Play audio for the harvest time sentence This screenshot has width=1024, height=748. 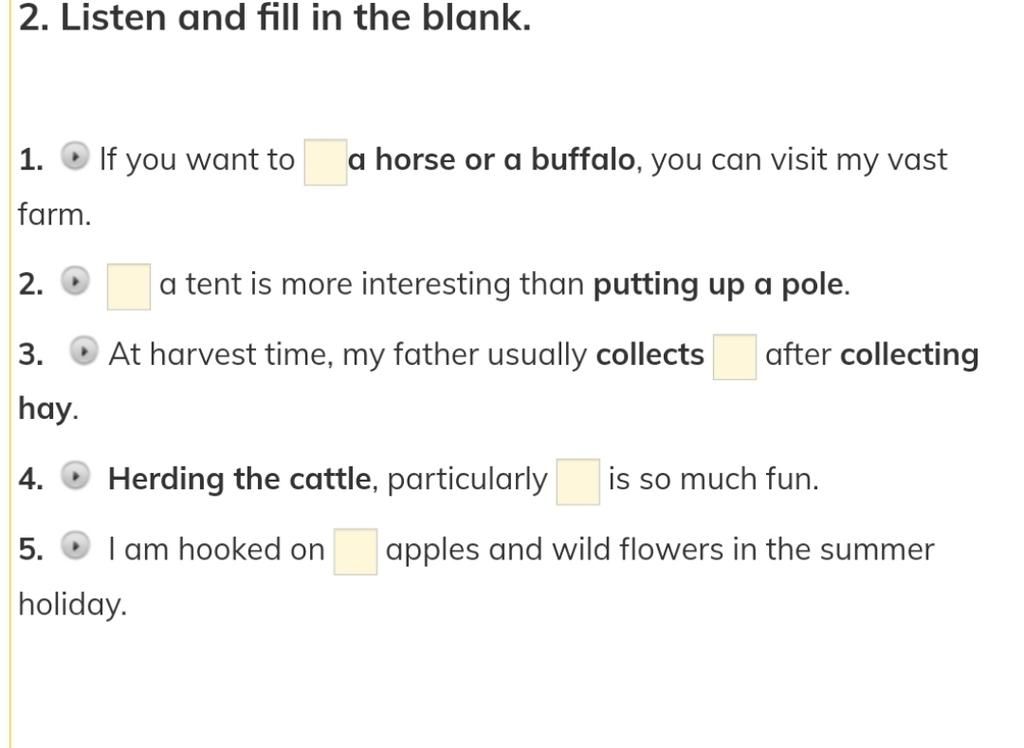click(x=84, y=351)
